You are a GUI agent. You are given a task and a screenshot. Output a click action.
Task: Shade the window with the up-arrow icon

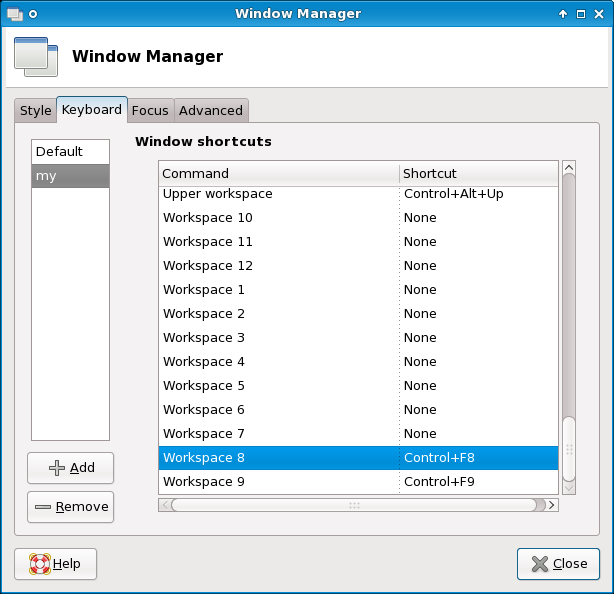point(563,14)
